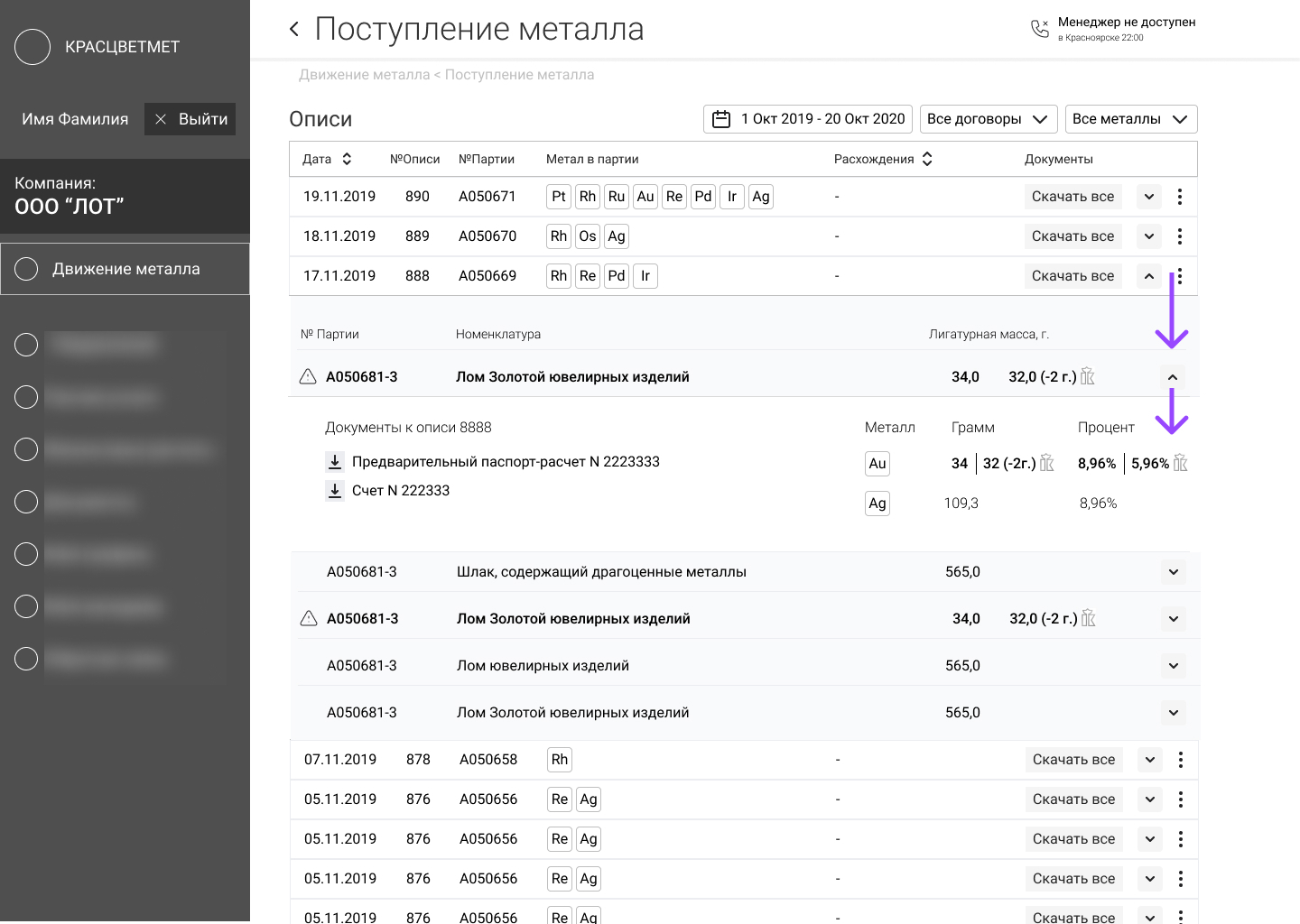The height and width of the screenshot is (924, 1300).
Task: Click scales icon beside 5,96% percent value
Action: point(1180,463)
